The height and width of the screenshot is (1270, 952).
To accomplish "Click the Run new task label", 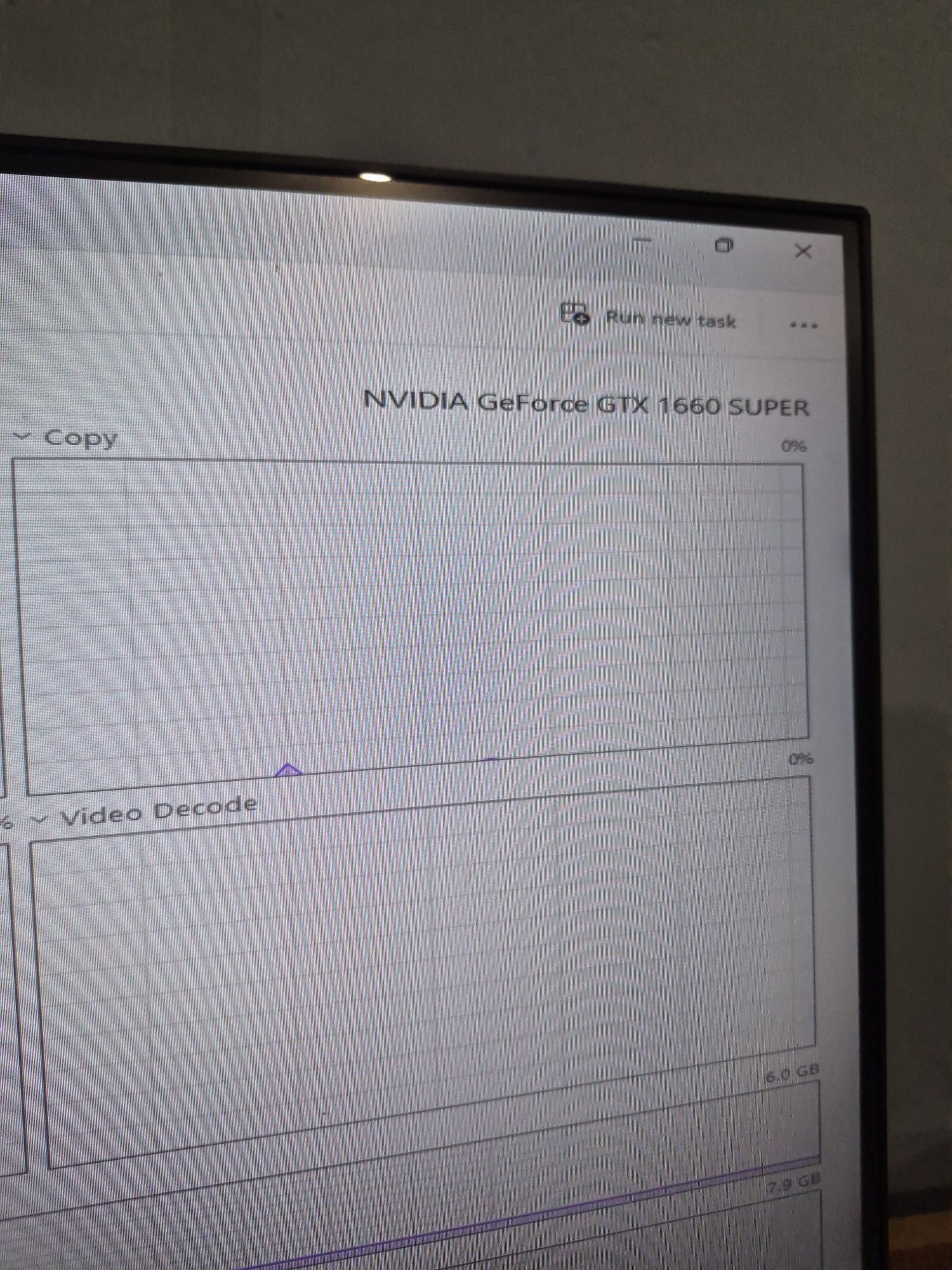I will [671, 319].
